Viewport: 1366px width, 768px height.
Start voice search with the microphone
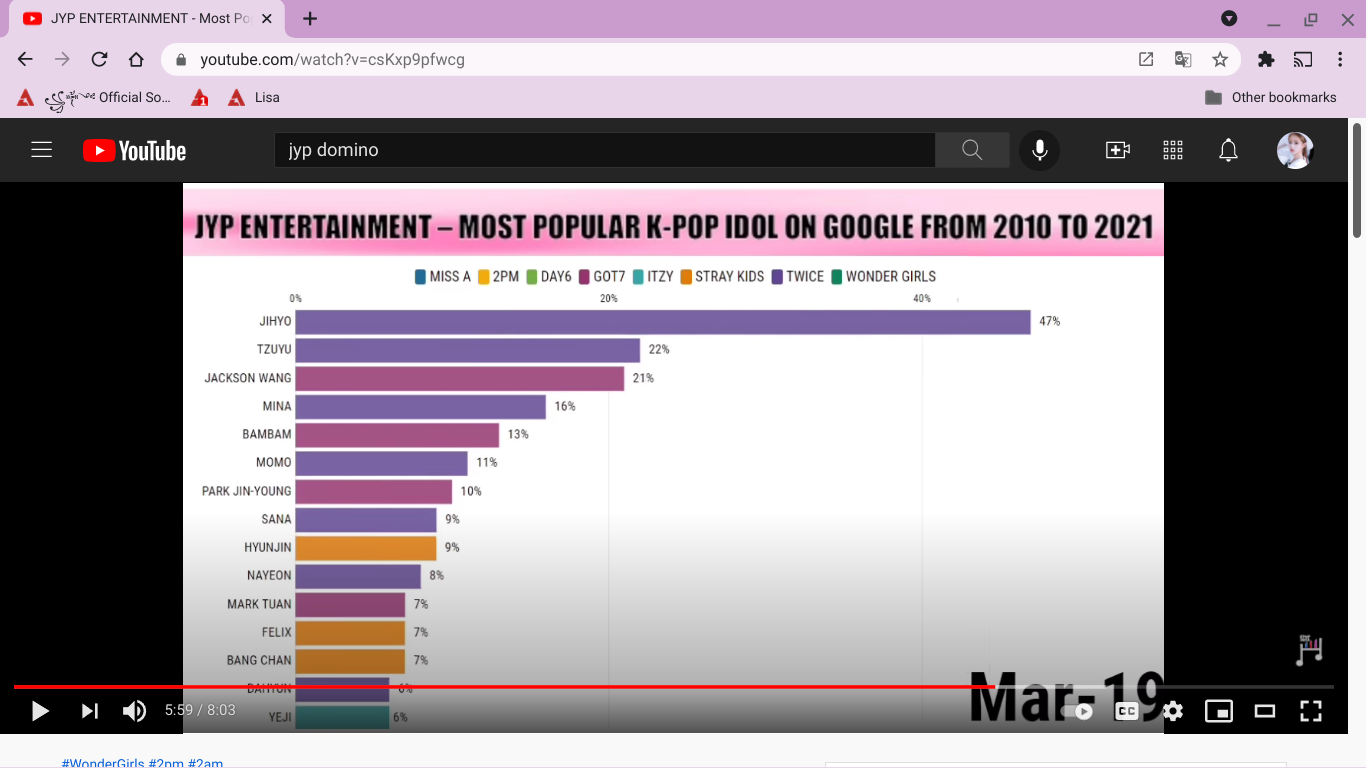tap(1040, 150)
